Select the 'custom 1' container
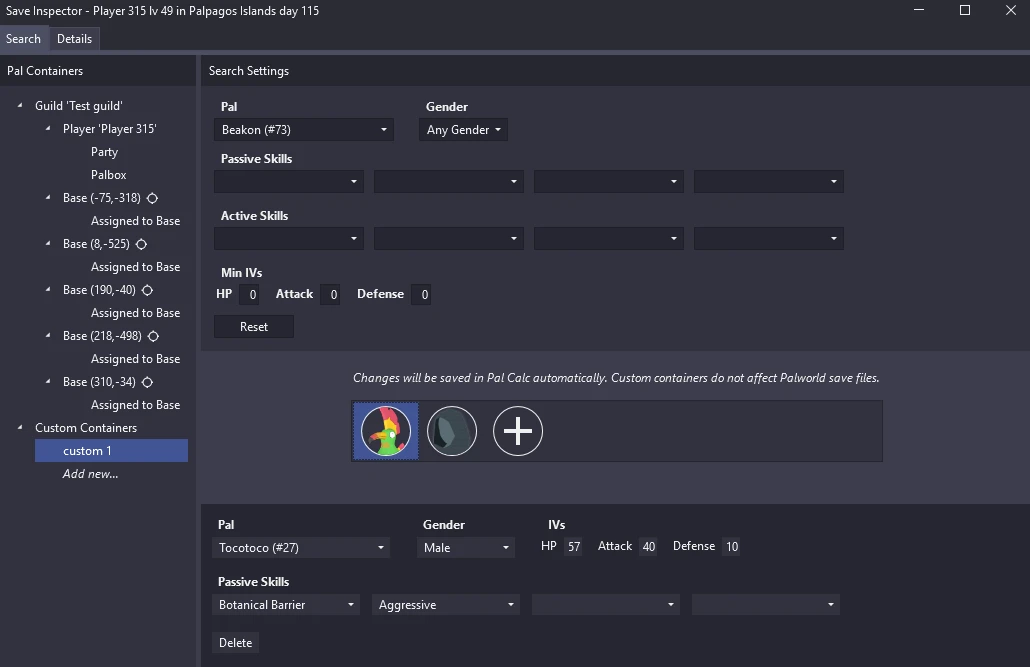Screen dimensions: 1030x667 tap(112, 451)
